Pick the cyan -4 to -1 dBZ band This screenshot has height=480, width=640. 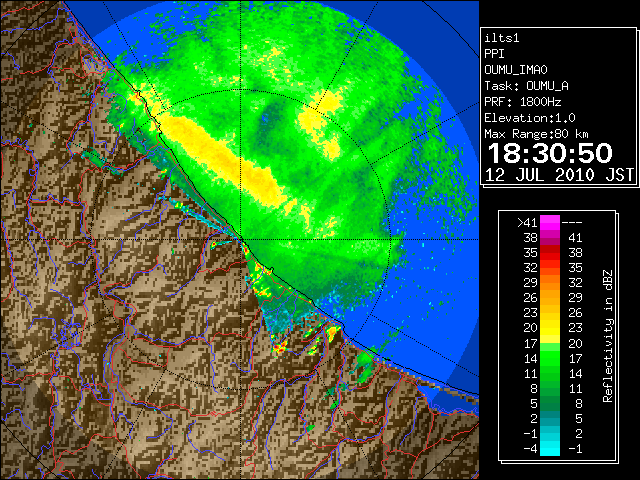(550, 449)
